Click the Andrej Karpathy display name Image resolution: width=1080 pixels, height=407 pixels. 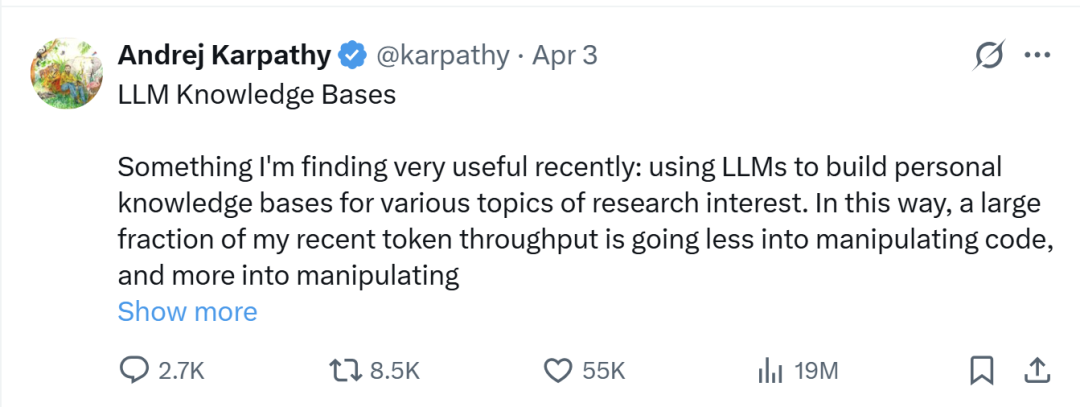tap(224, 56)
